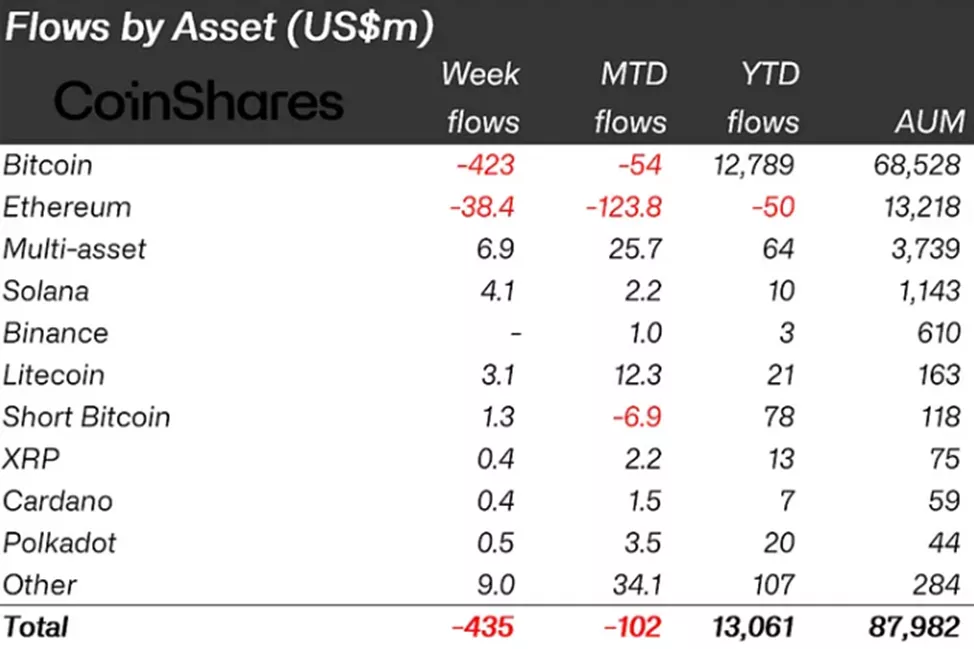Image resolution: width=974 pixels, height=649 pixels.
Task: Click Bitcoin's weekly flow value -423
Action: tap(487, 165)
